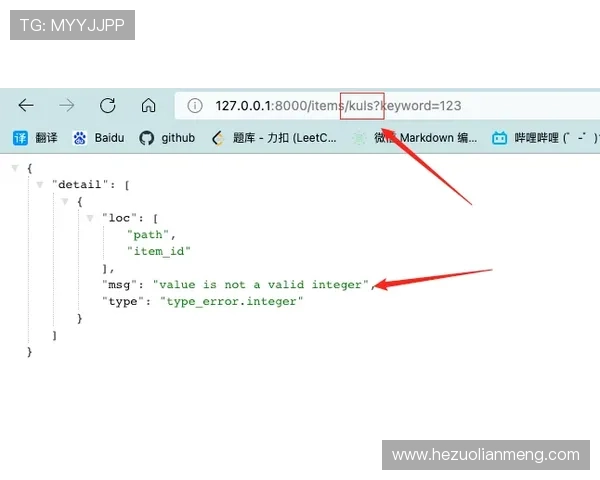Viewport: 600px width, 480px height.
Task: Focus the address bar URL field
Action: coord(400,106)
